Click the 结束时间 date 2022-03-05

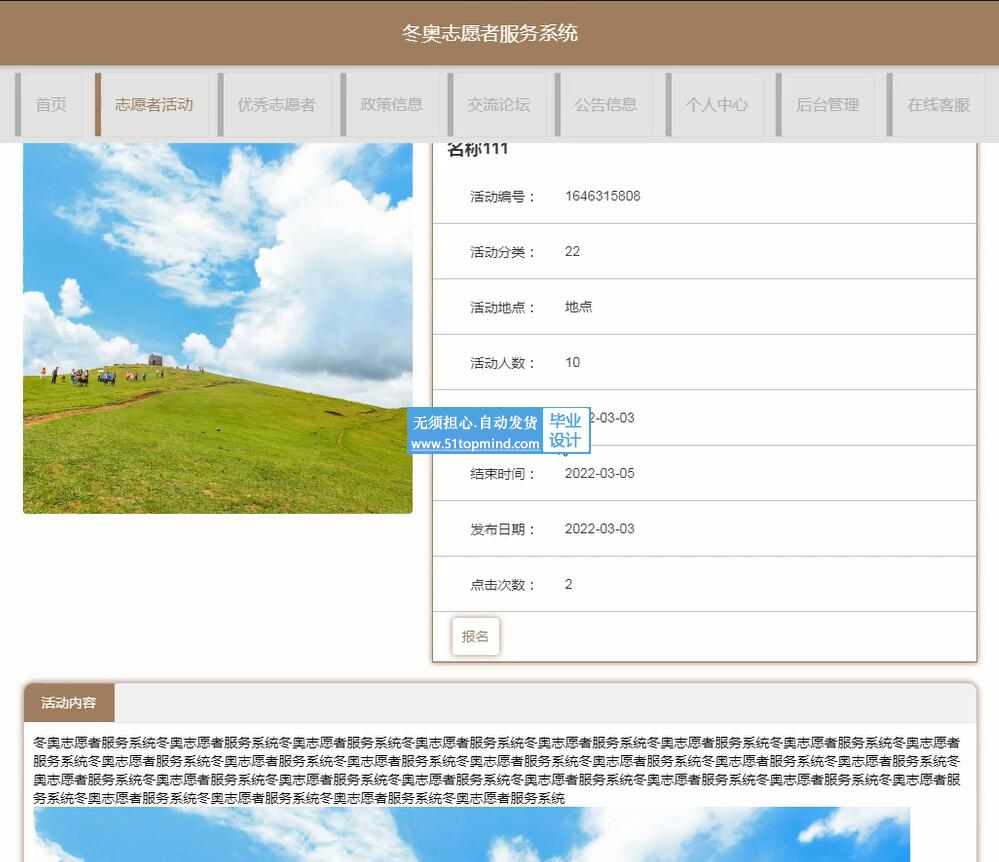(x=600, y=473)
